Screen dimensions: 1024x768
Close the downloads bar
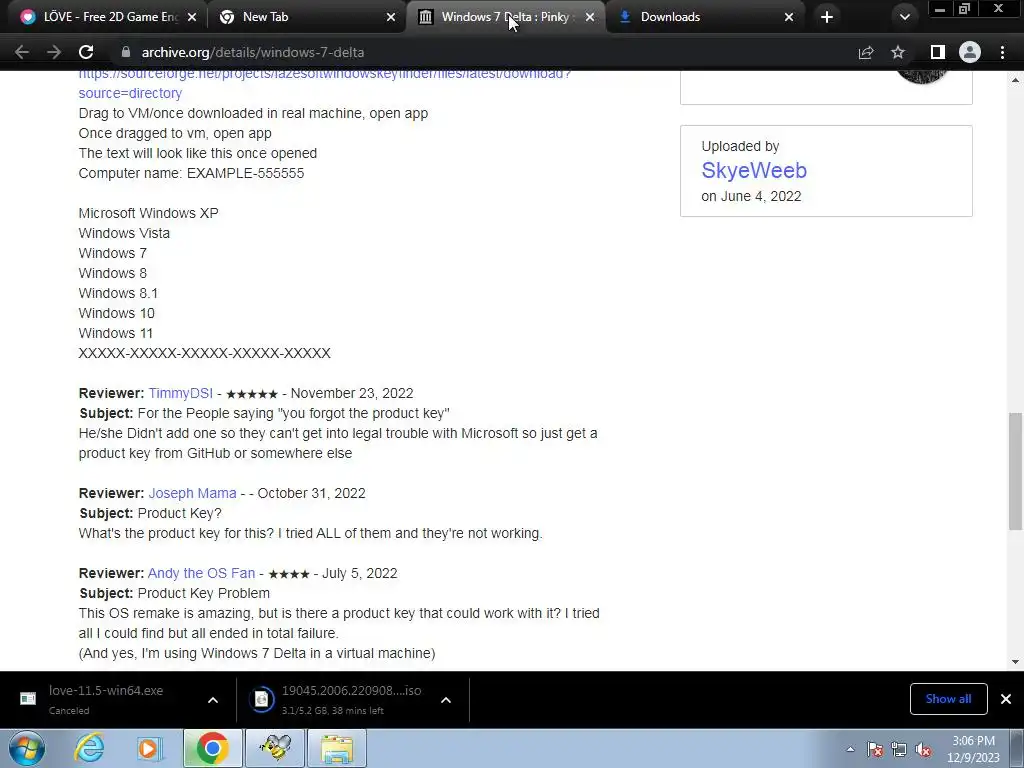[x=1006, y=699]
